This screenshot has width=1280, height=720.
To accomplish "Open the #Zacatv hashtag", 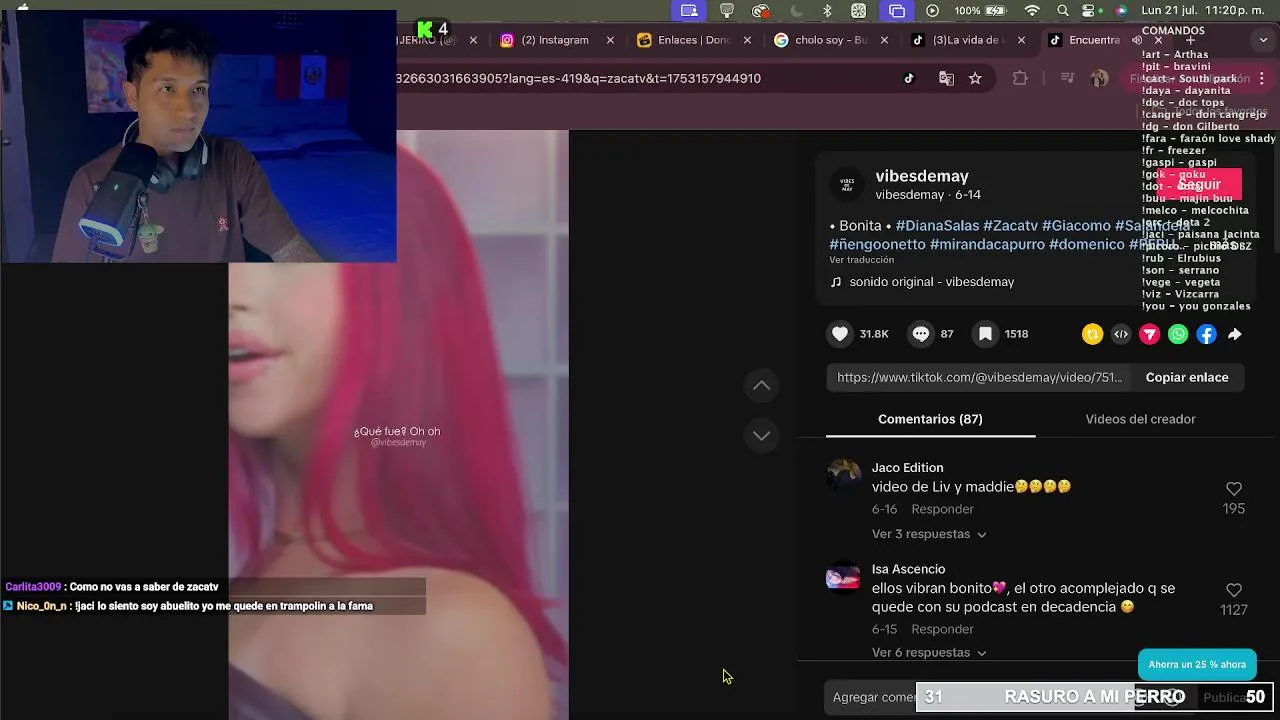I will click(x=1010, y=226).
